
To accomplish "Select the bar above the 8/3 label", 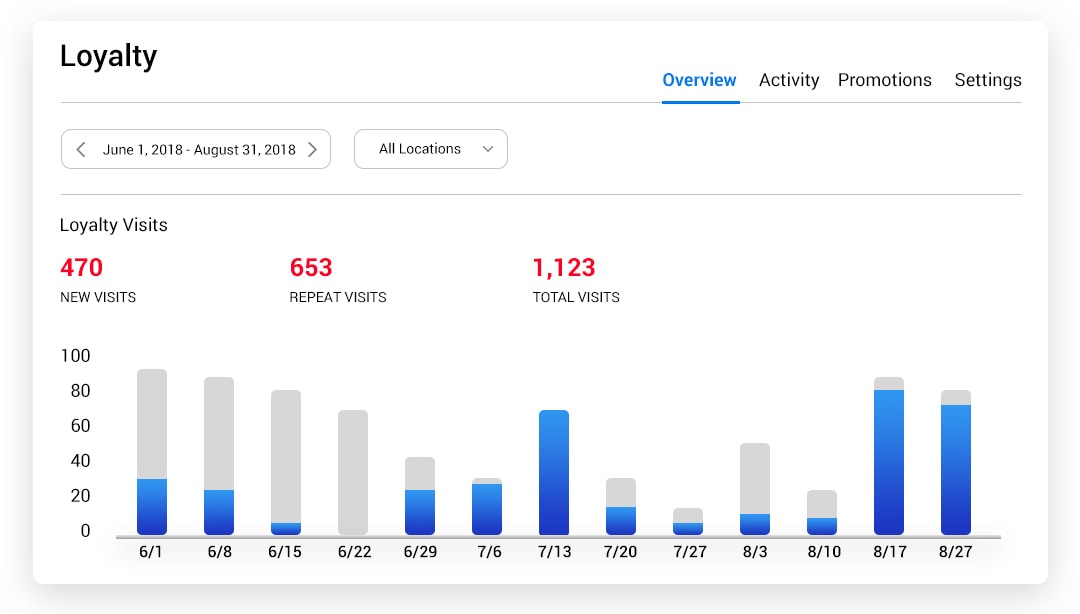I will (755, 489).
